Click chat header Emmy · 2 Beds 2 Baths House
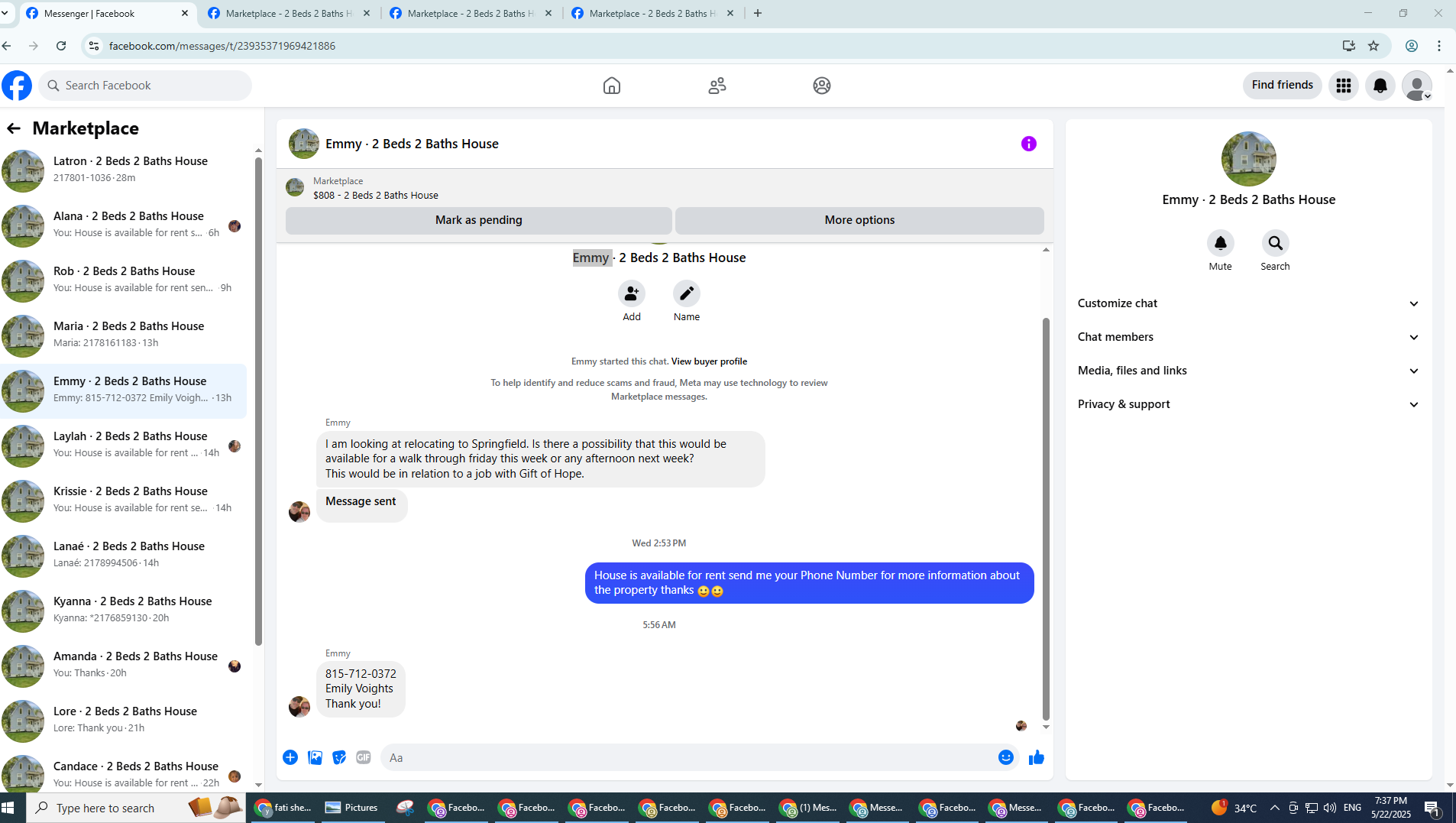 tap(412, 144)
